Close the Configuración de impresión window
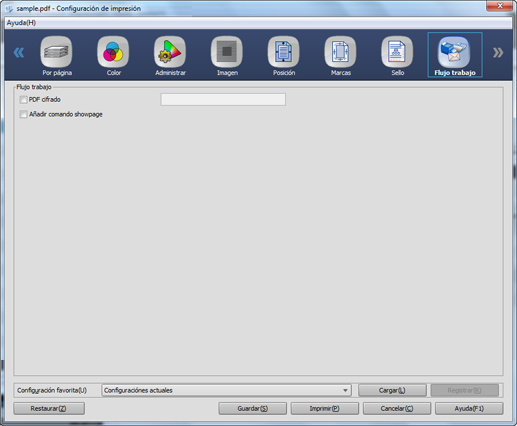Image resolution: width=517 pixels, height=426 pixels. point(500,6)
